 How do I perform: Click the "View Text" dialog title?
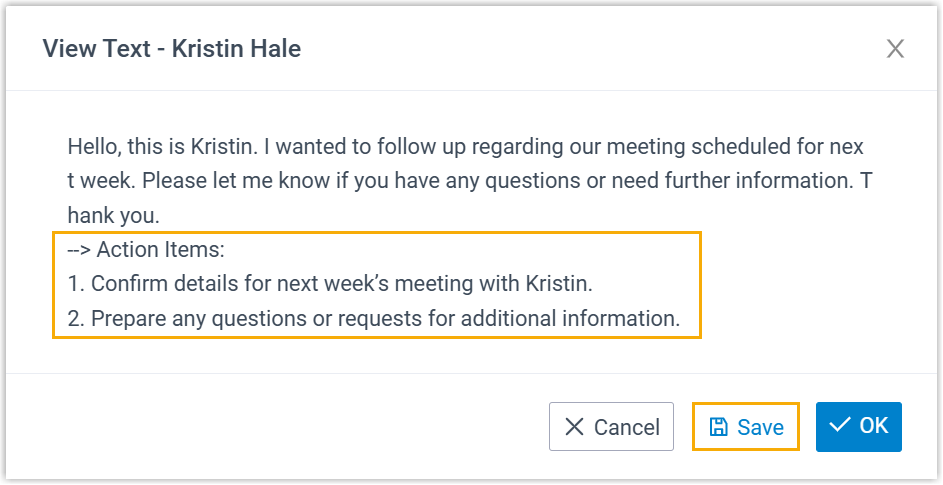coord(97,48)
